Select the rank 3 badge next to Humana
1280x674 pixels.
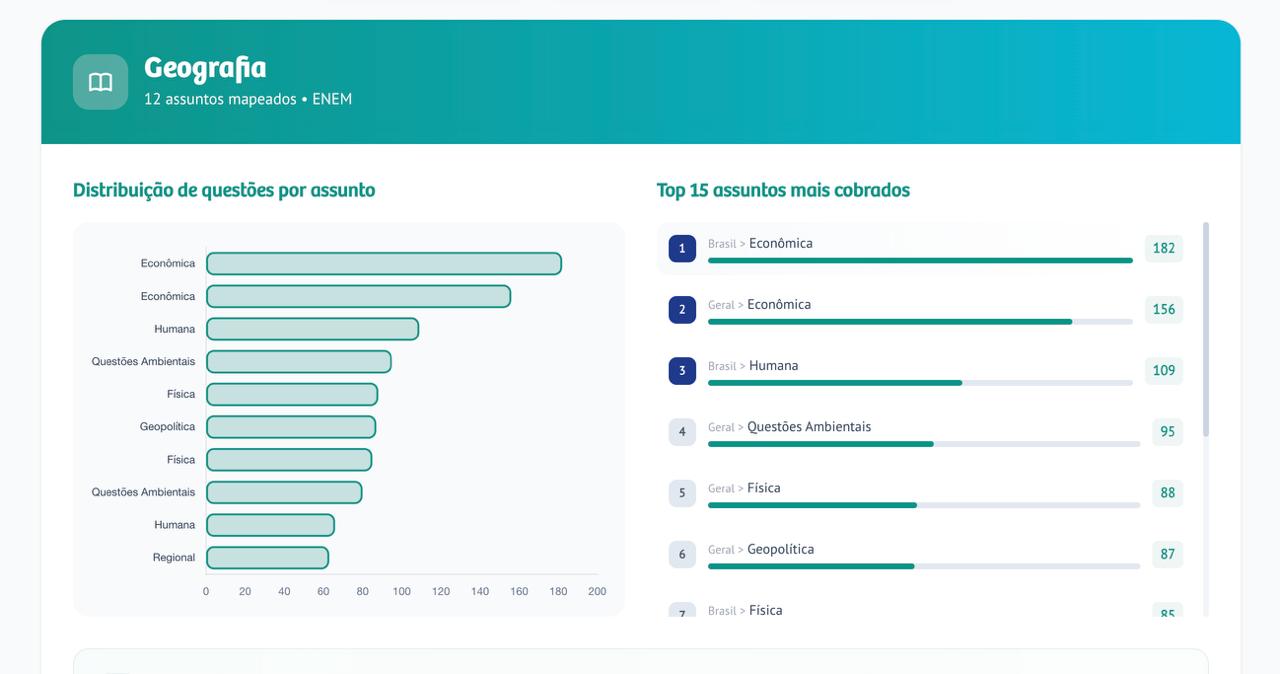click(x=682, y=371)
